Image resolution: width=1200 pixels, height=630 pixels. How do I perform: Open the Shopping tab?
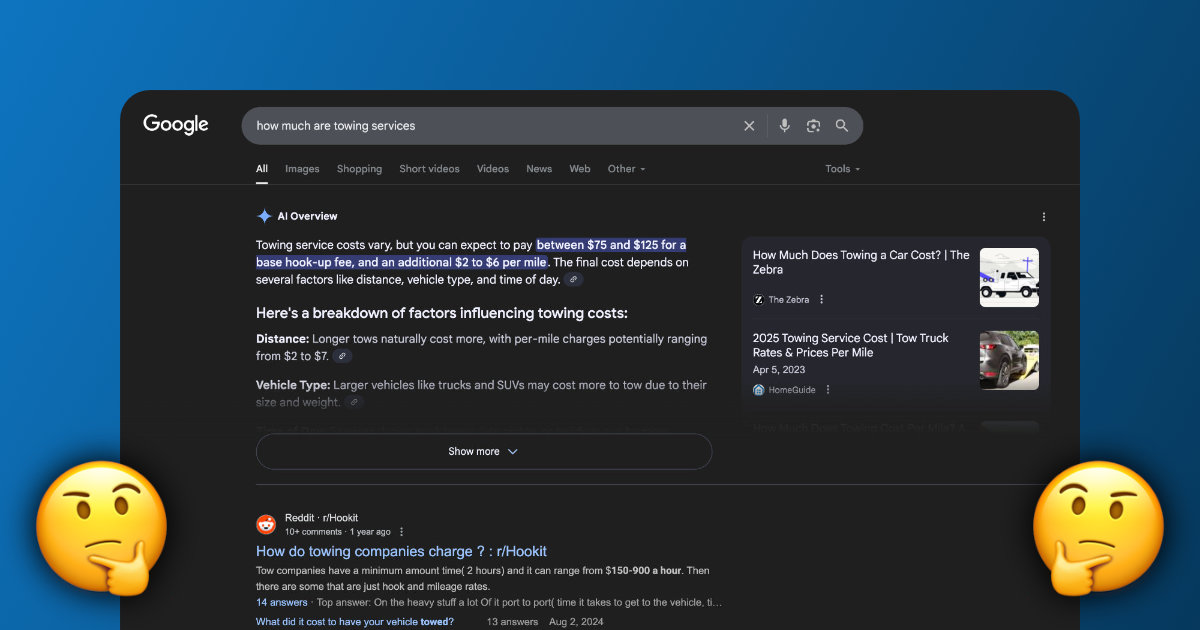(359, 169)
